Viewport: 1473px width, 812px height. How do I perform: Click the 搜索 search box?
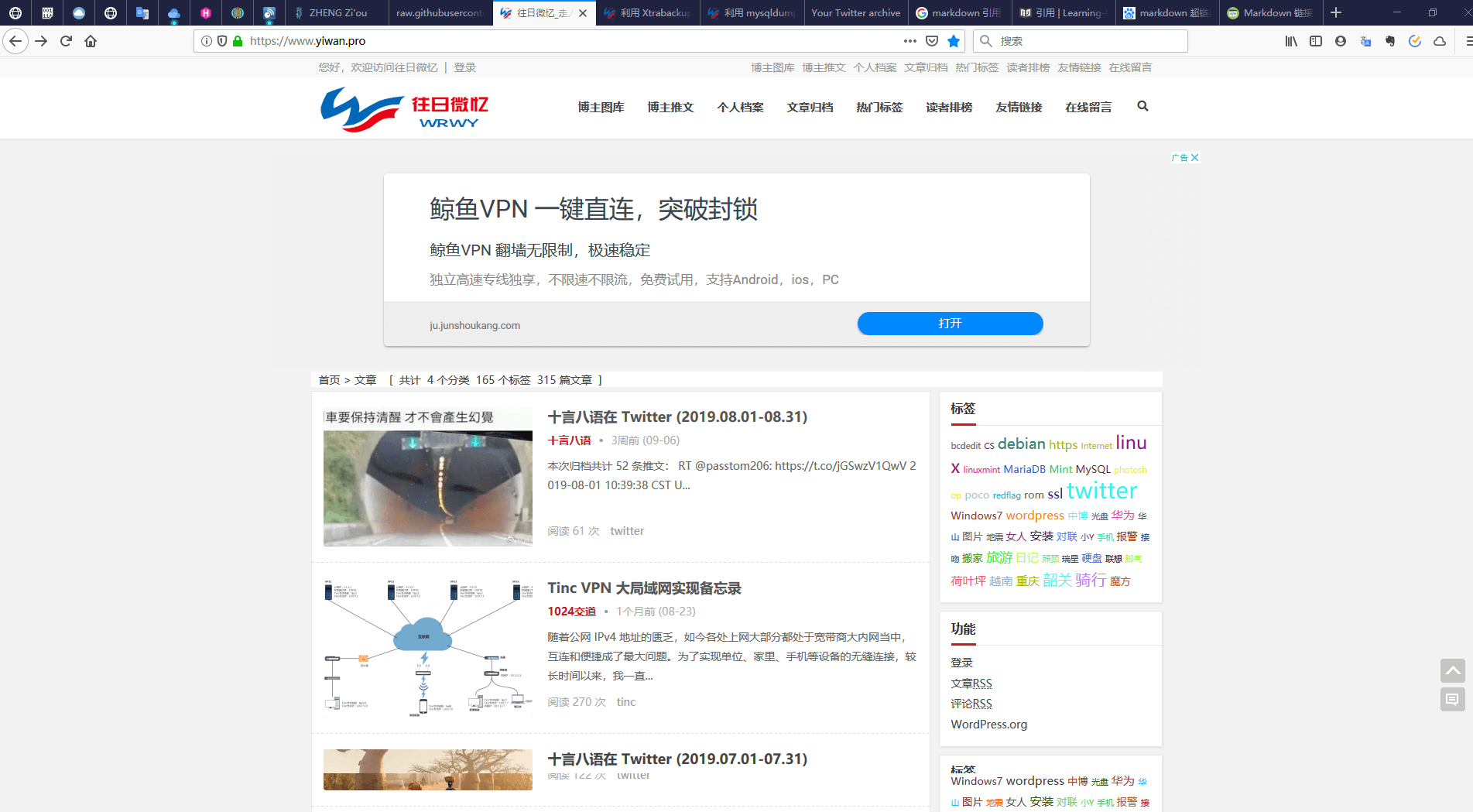pyautogui.click(x=1081, y=41)
